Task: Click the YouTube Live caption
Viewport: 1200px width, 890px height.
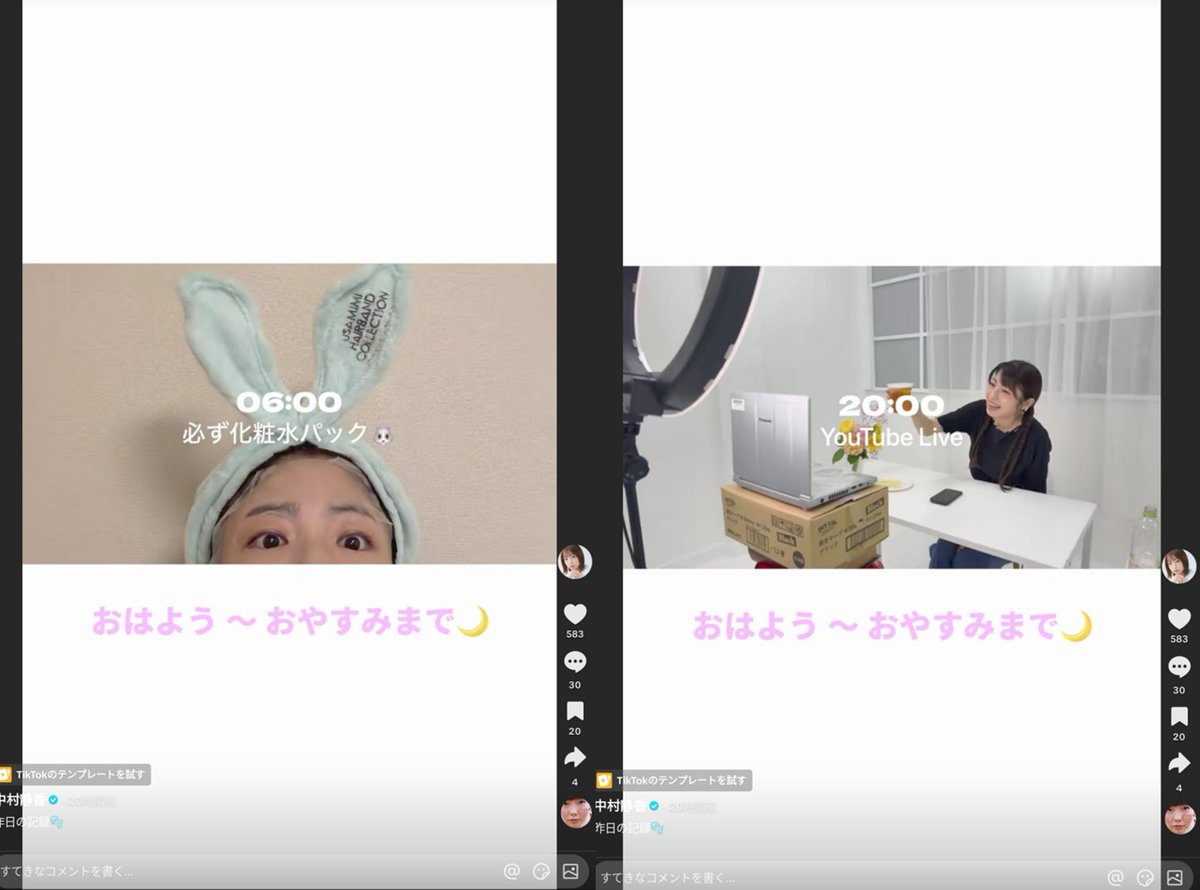Action: pos(892,438)
